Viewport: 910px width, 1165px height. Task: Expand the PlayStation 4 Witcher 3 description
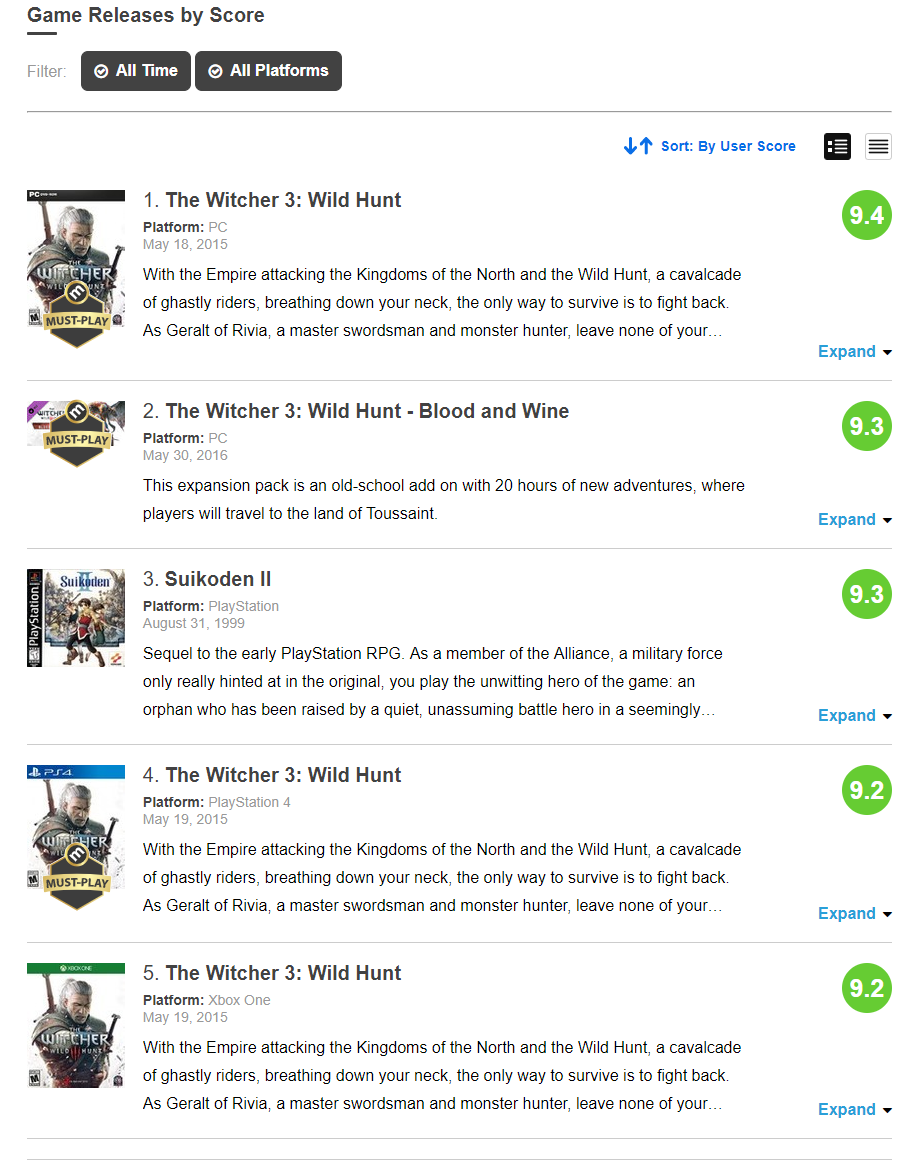854,913
